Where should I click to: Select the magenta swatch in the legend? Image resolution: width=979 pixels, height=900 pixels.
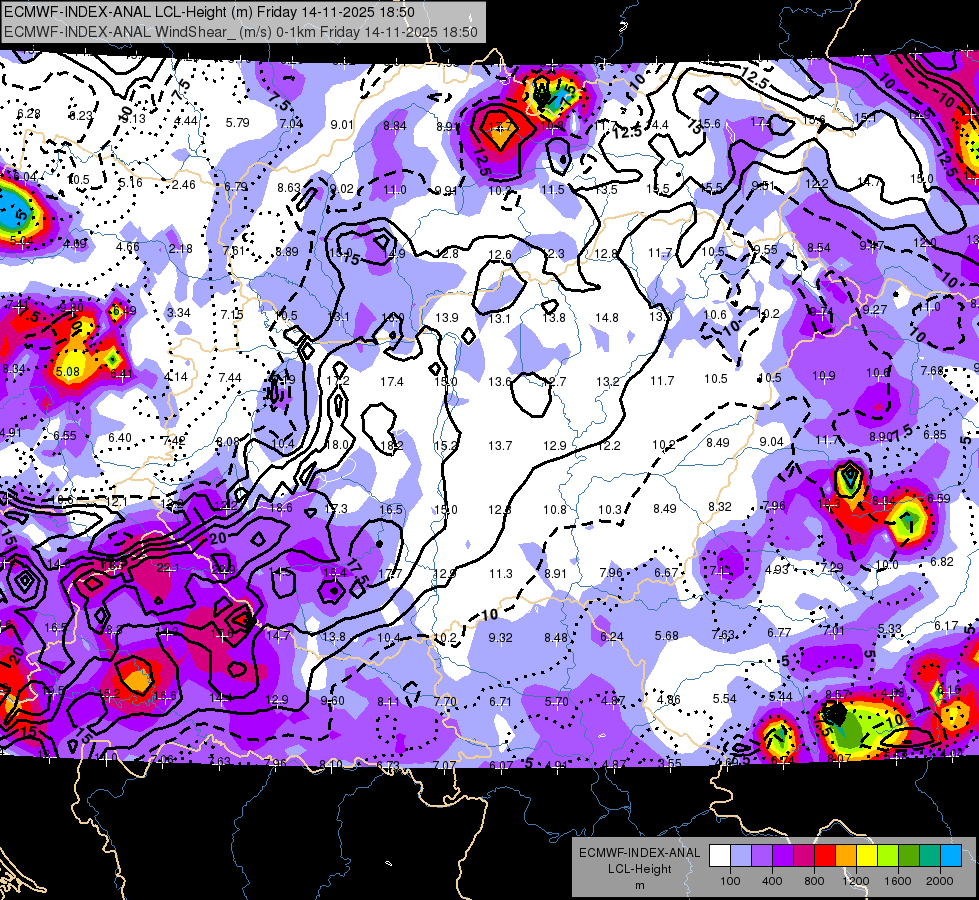pos(804,855)
